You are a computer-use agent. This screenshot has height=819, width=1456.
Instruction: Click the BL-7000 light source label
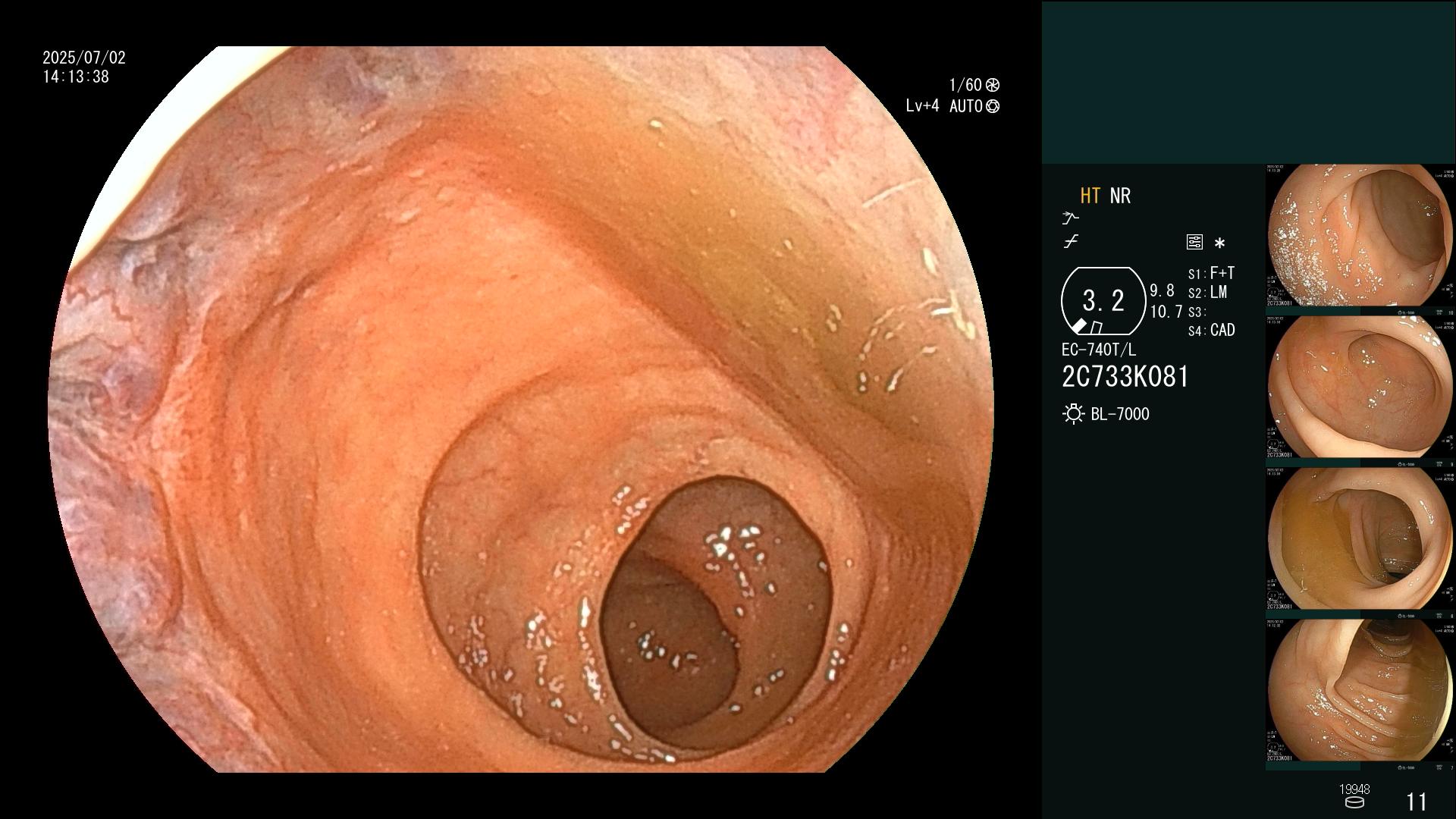point(1120,414)
